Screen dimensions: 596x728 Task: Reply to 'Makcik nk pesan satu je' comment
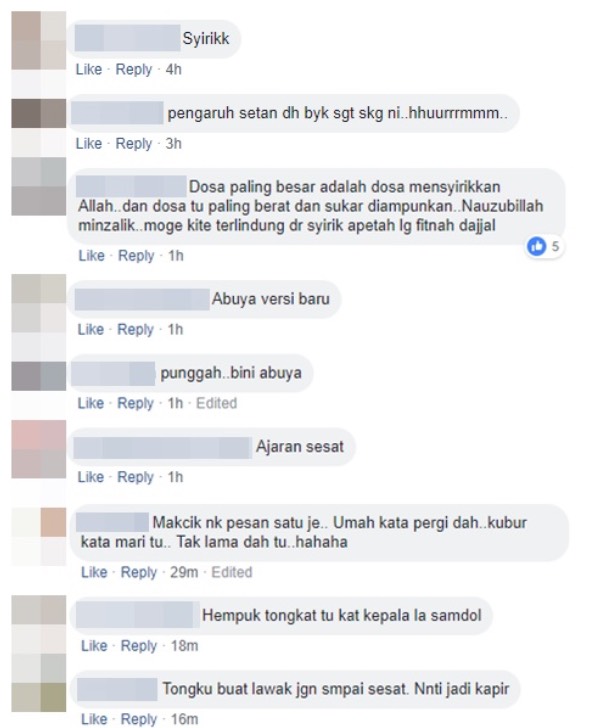[139, 572]
